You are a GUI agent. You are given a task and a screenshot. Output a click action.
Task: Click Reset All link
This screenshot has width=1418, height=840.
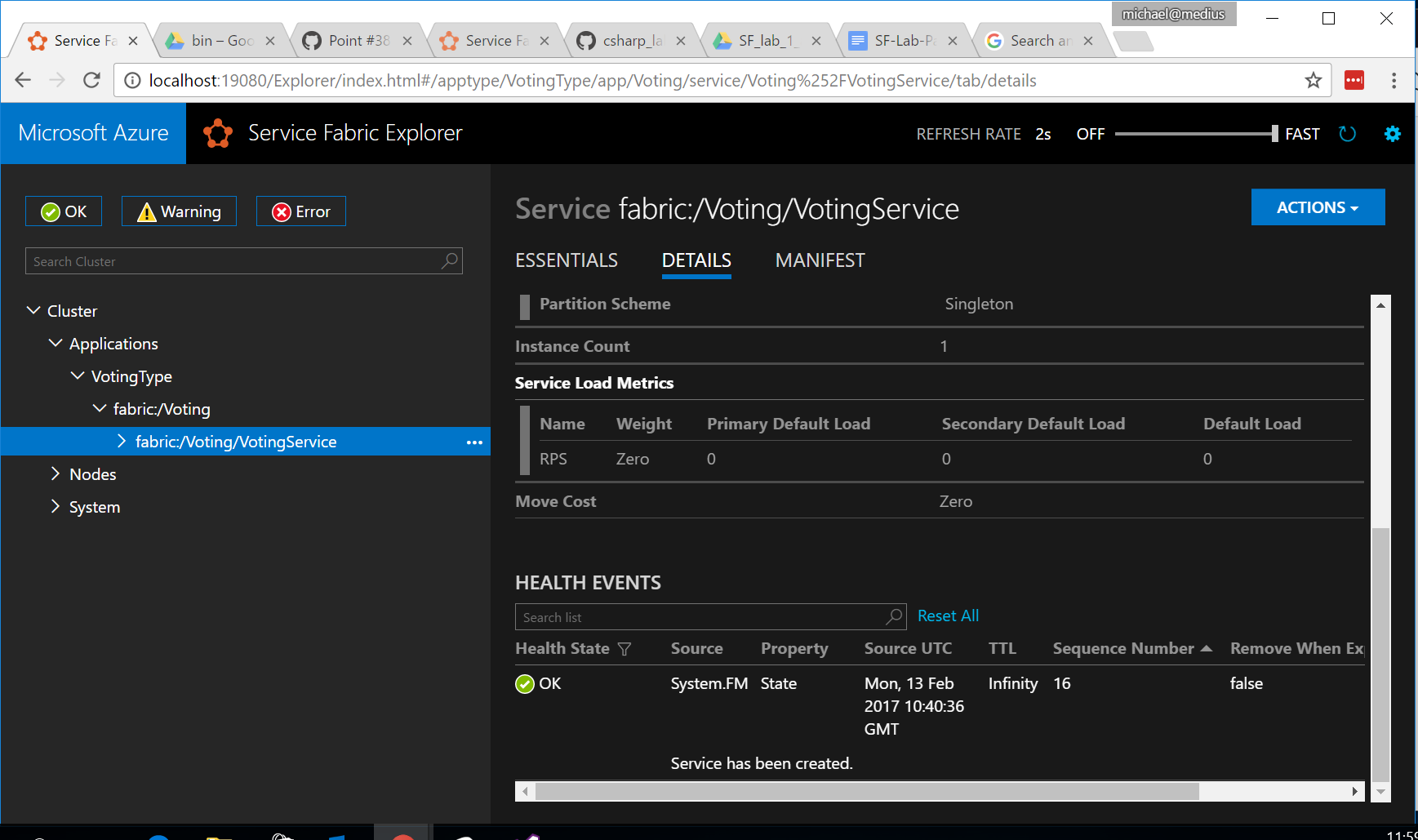[948, 616]
